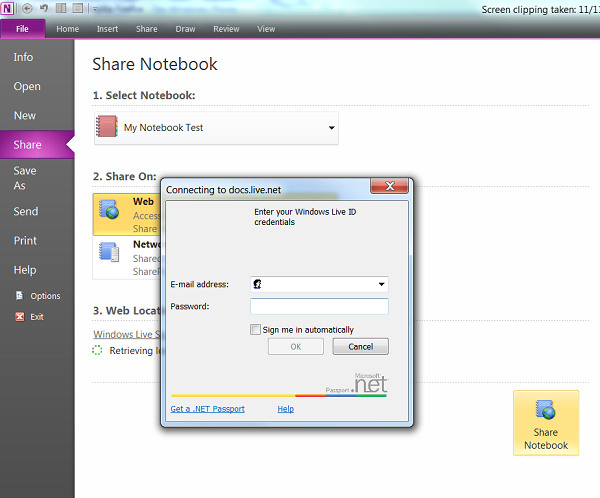Click the red notebook icon in selector
This screenshot has height=498, width=600.
107,126
